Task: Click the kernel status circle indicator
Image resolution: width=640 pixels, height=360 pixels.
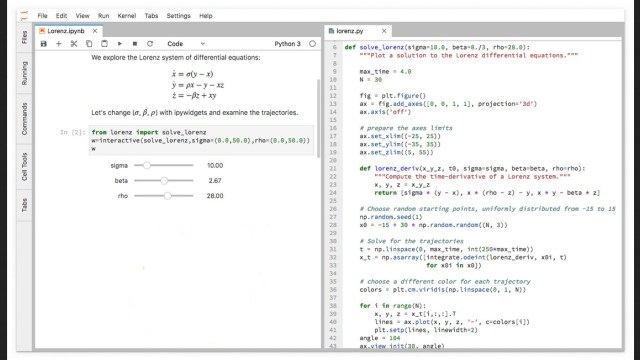Action: click(x=312, y=44)
